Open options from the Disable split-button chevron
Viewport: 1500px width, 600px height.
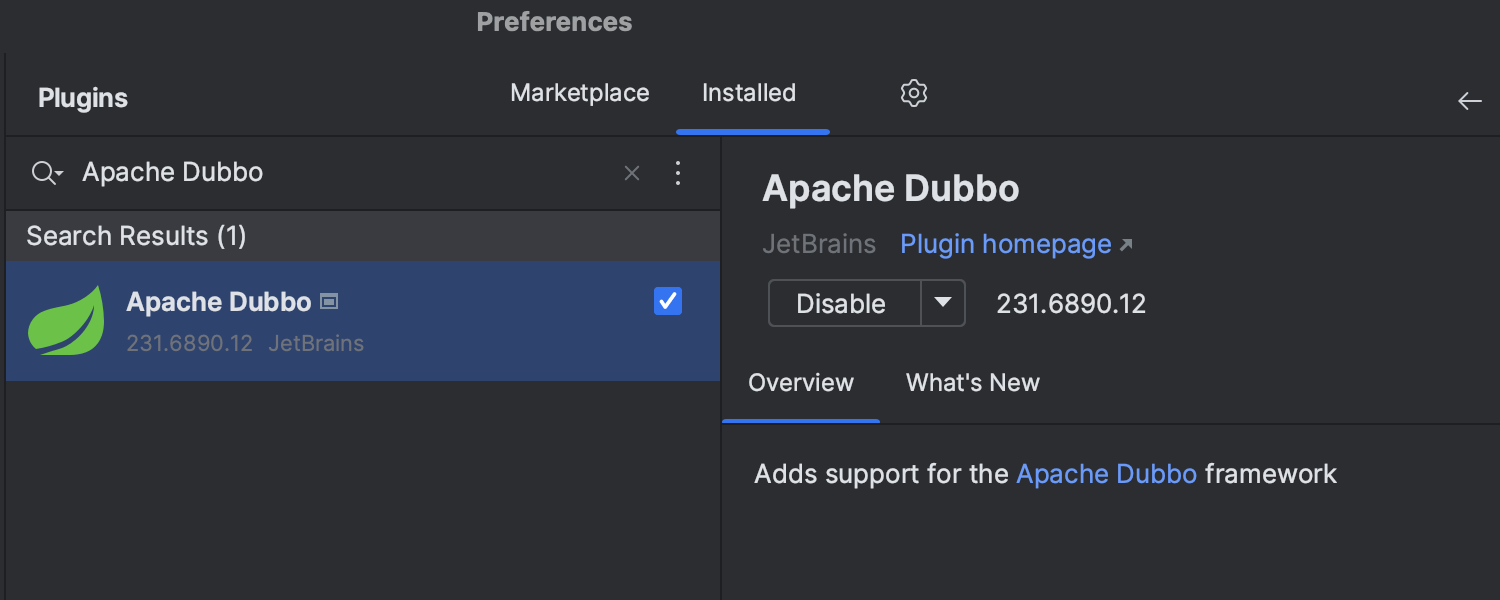point(943,302)
